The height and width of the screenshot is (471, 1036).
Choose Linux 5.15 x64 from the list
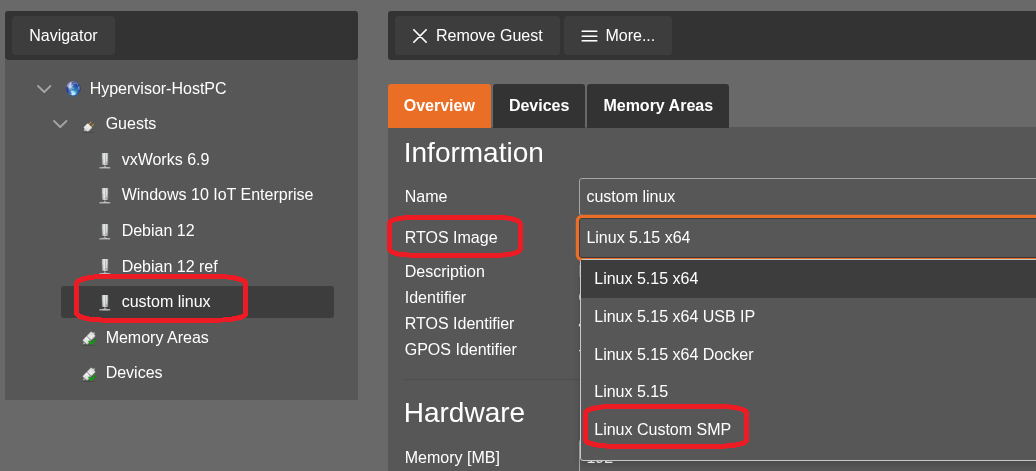(808, 279)
